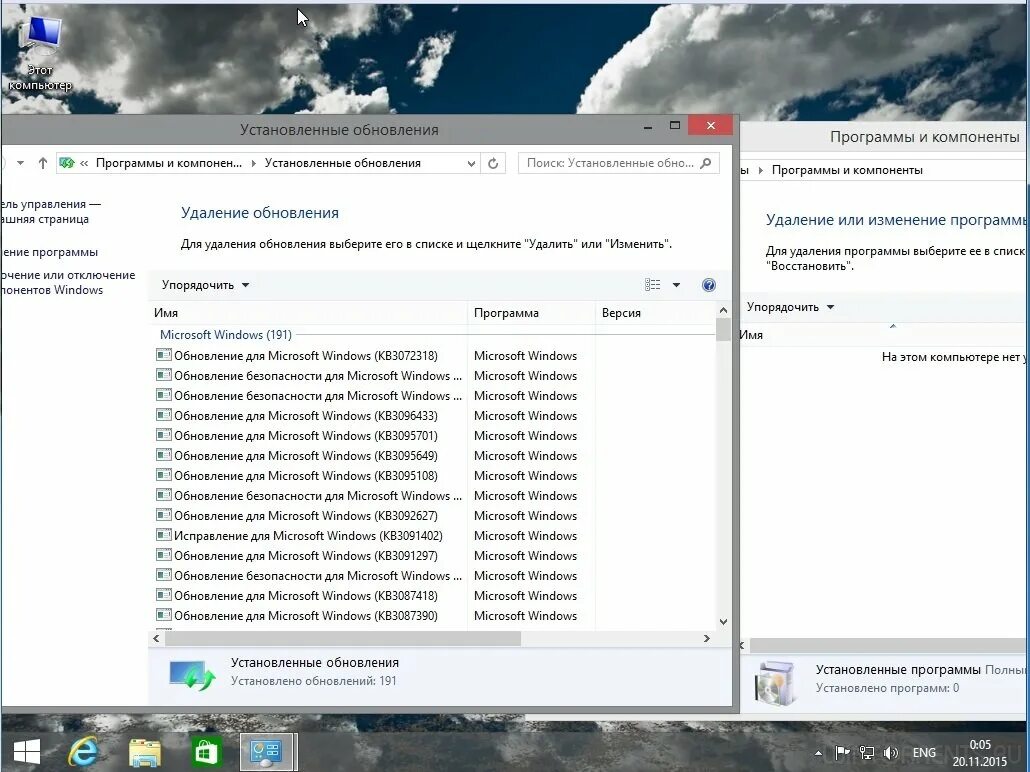The width and height of the screenshot is (1030, 772).
Task: Collapse the Microsoft Windows (191) group
Action: pos(225,334)
